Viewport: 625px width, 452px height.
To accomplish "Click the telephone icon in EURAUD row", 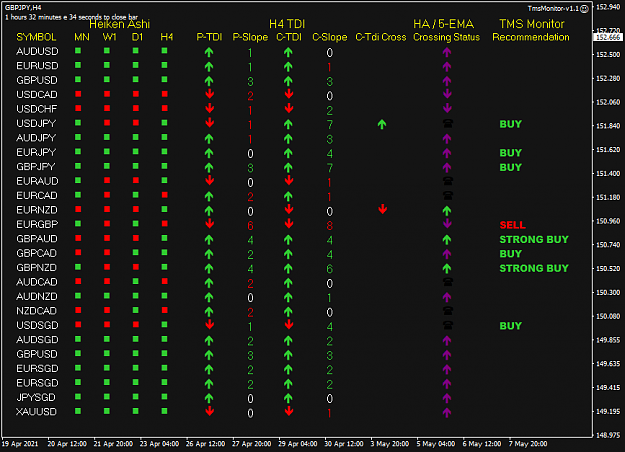I will pos(448,181).
